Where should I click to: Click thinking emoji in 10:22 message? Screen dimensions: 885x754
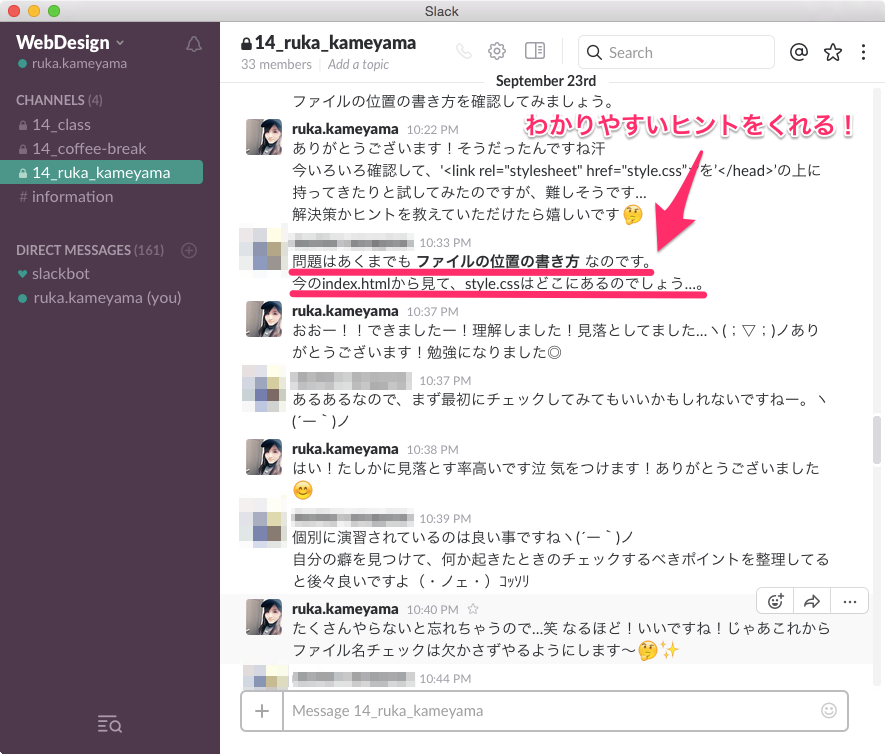633,214
